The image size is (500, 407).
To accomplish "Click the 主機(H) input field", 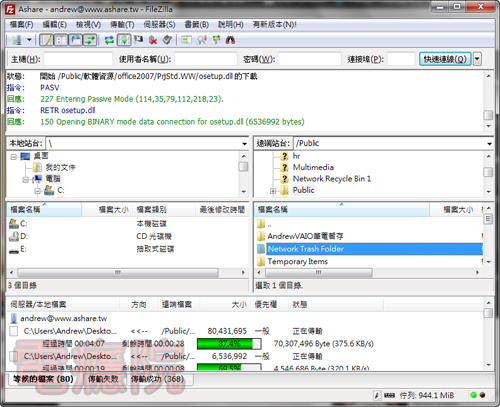I will 78,59.
